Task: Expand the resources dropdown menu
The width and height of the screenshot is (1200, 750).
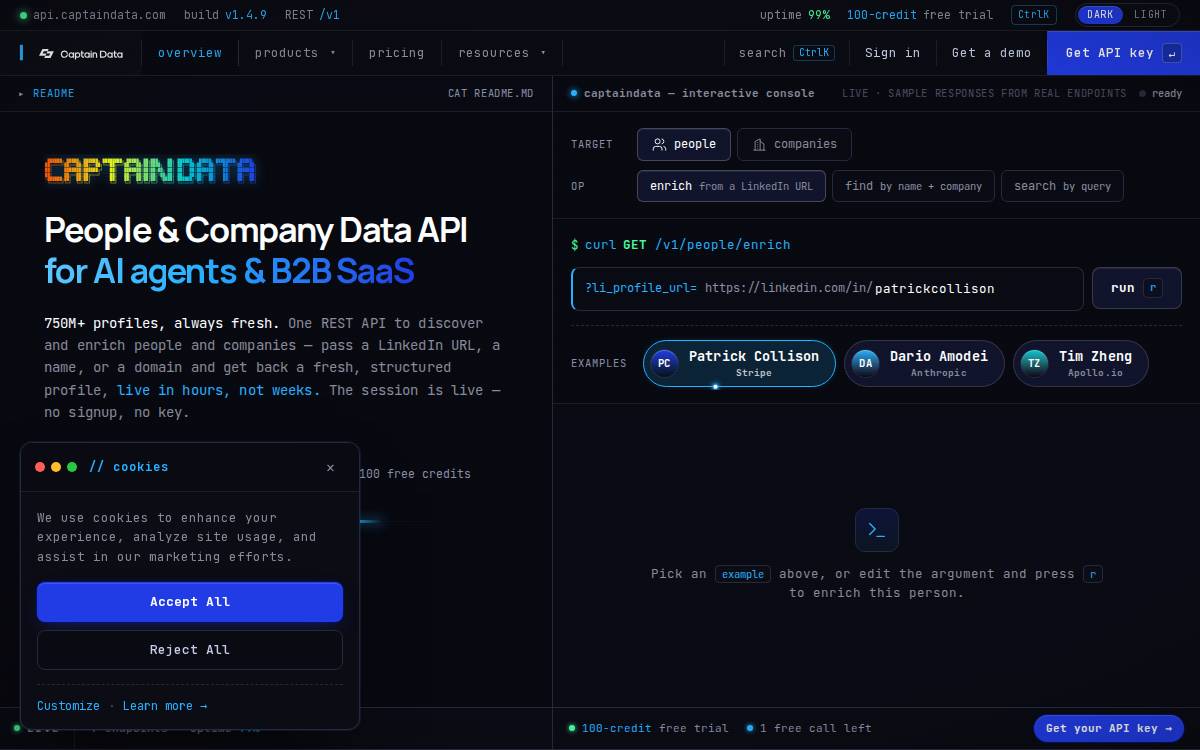Action: (x=502, y=53)
